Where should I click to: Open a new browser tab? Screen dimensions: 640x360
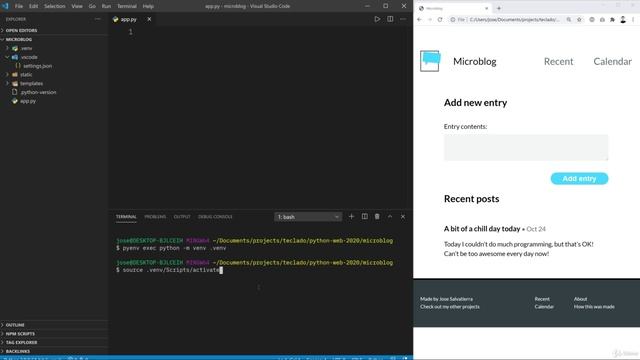click(x=499, y=8)
